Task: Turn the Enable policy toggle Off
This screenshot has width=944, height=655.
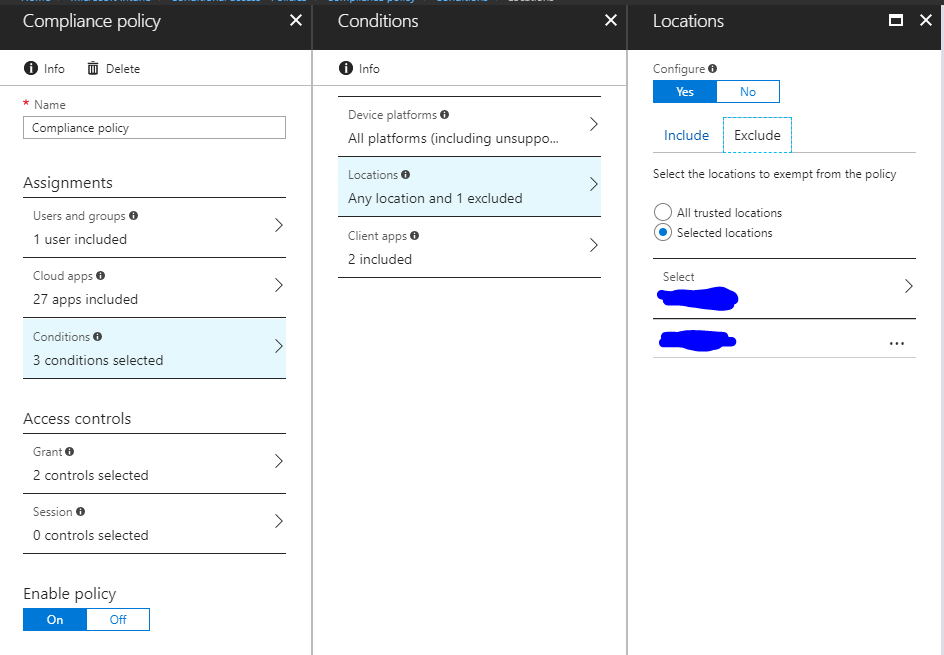Action: (118, 619)
